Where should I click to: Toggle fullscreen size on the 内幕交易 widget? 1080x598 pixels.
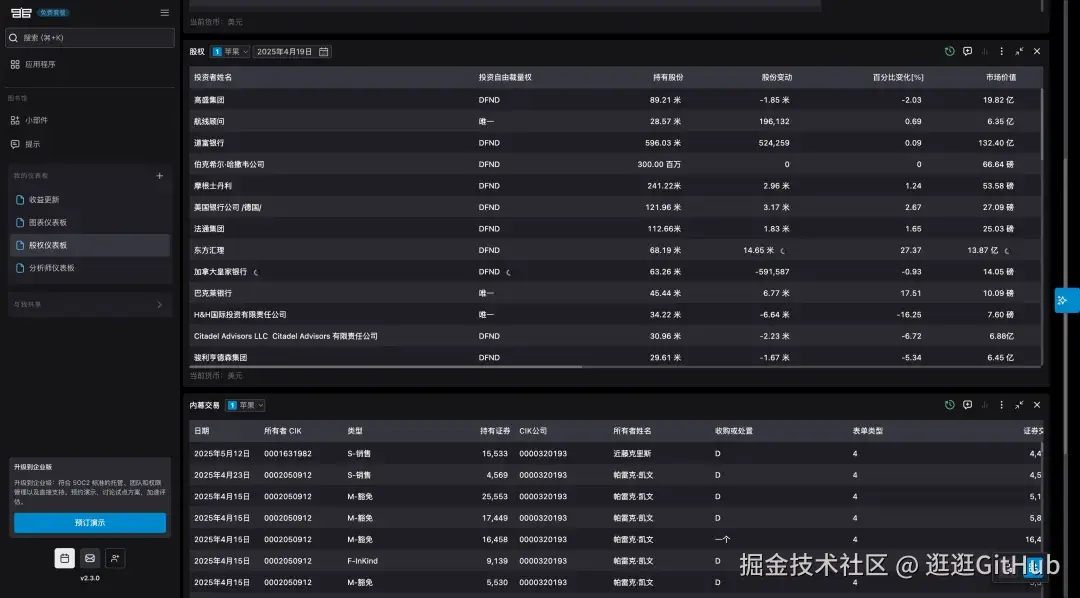pos(1019,405)
